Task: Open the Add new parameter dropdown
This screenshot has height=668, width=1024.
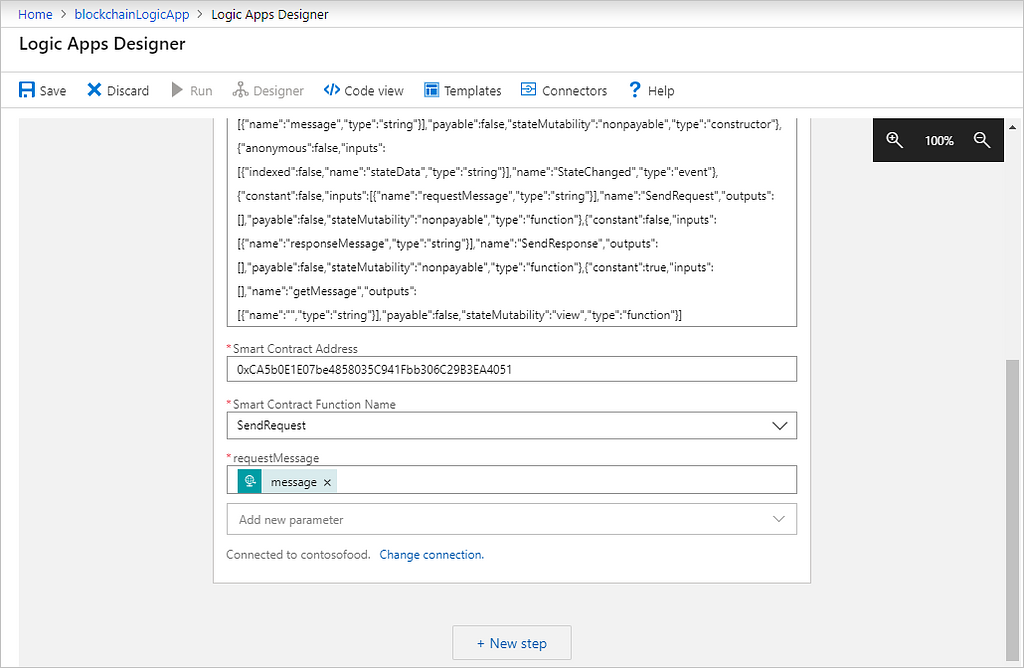Action: click(x=780, y=520)
